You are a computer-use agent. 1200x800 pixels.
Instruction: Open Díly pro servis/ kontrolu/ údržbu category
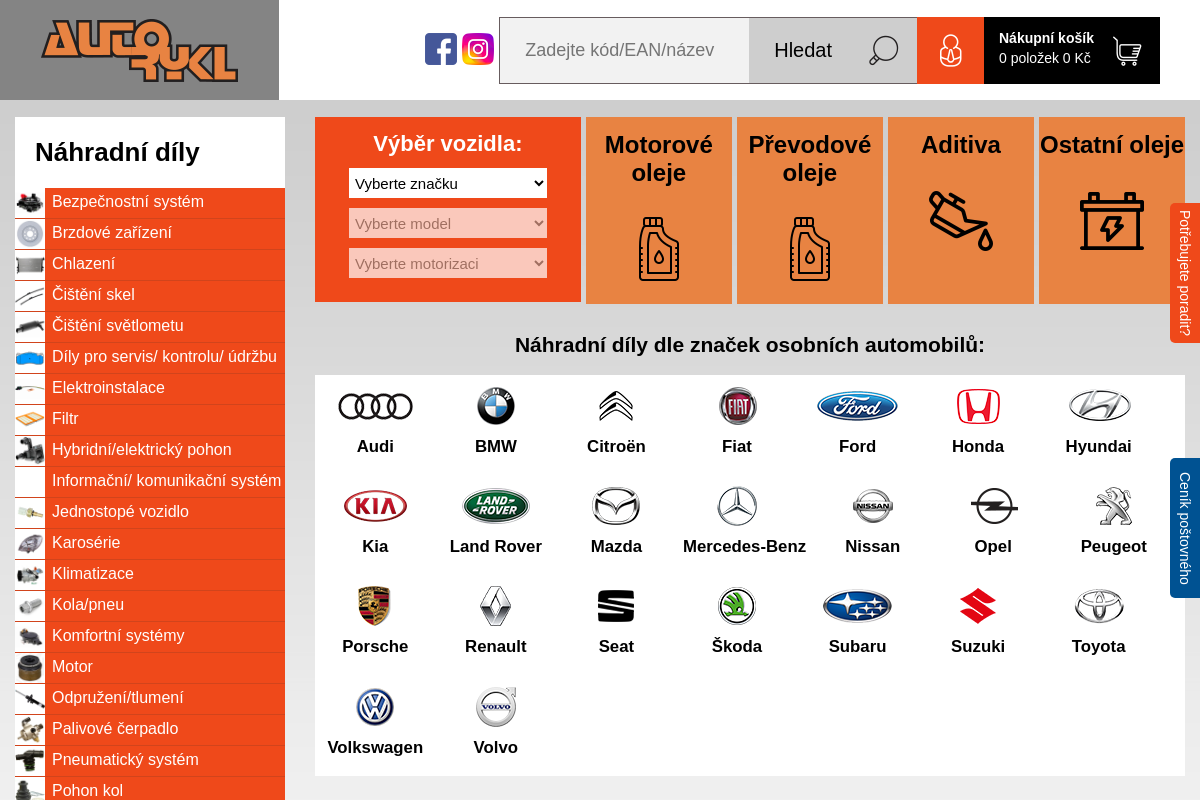click(150, 358)
